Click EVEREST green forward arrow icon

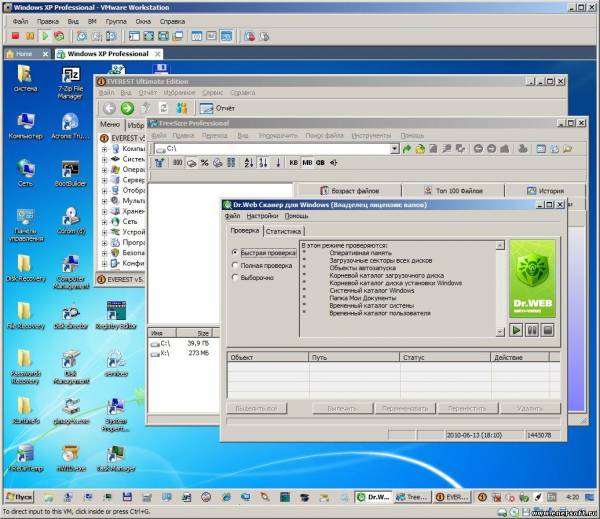click(x=127, y=108)
